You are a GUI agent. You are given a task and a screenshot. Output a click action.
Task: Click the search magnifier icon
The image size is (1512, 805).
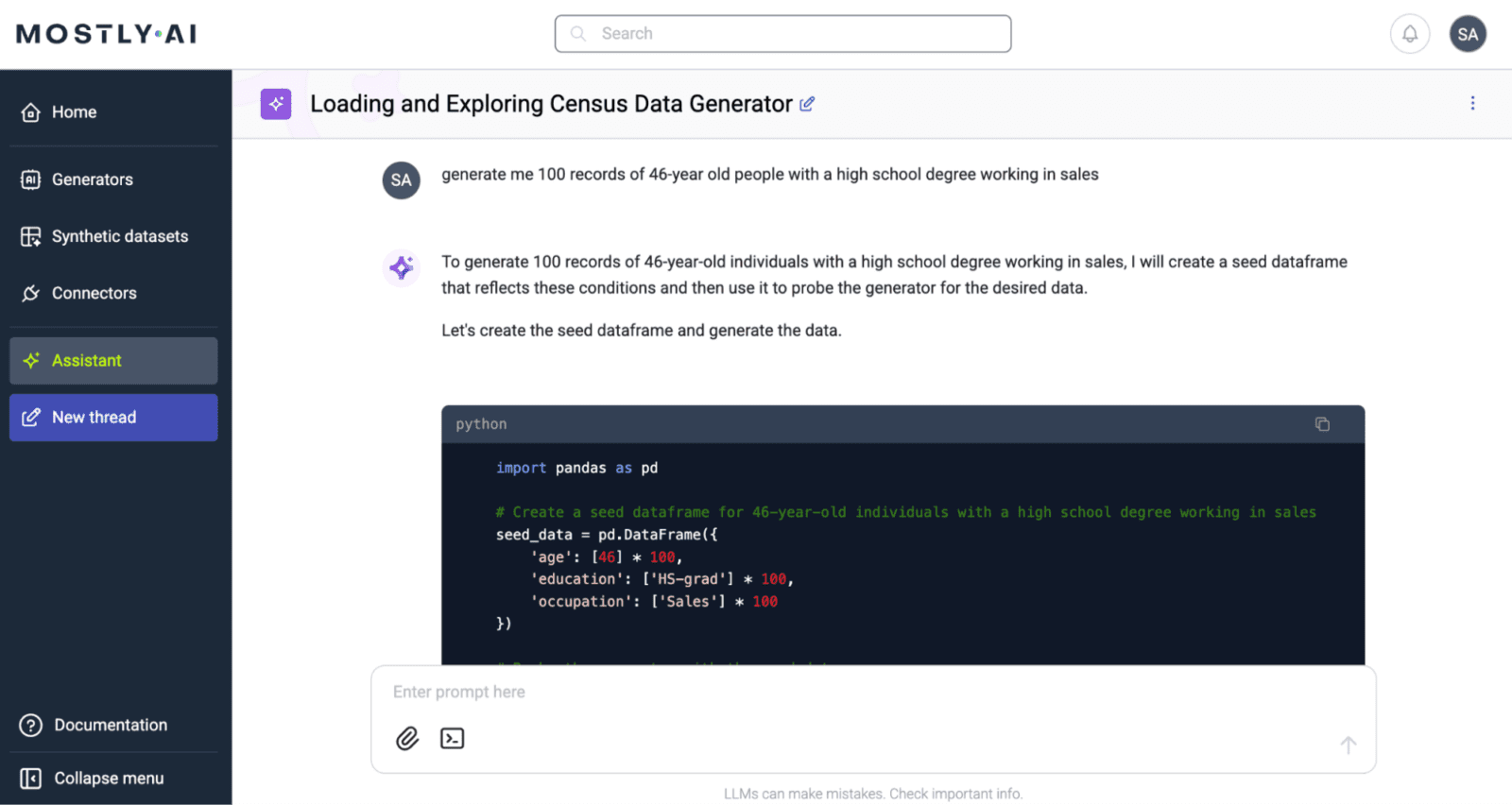(x=578, y=34)
